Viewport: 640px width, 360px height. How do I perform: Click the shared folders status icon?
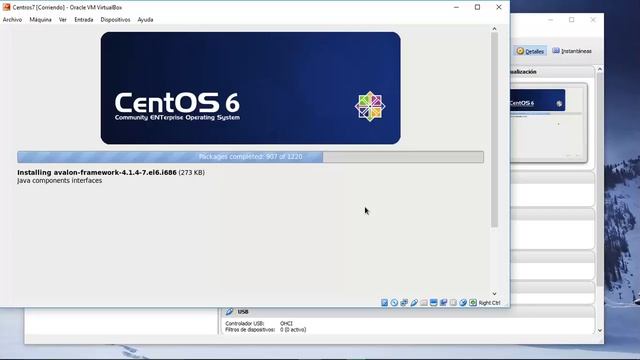[424, 302]
